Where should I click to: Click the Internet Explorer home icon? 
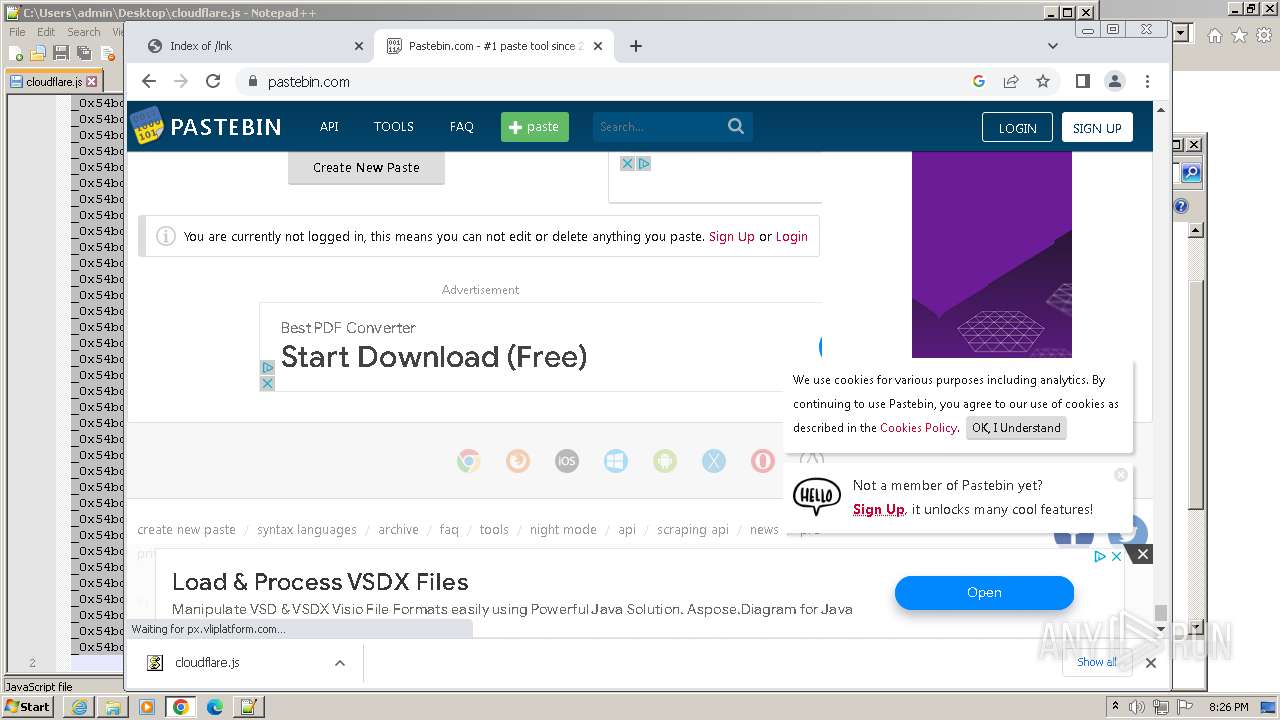pyautogui.click(x=1214, y=35)
